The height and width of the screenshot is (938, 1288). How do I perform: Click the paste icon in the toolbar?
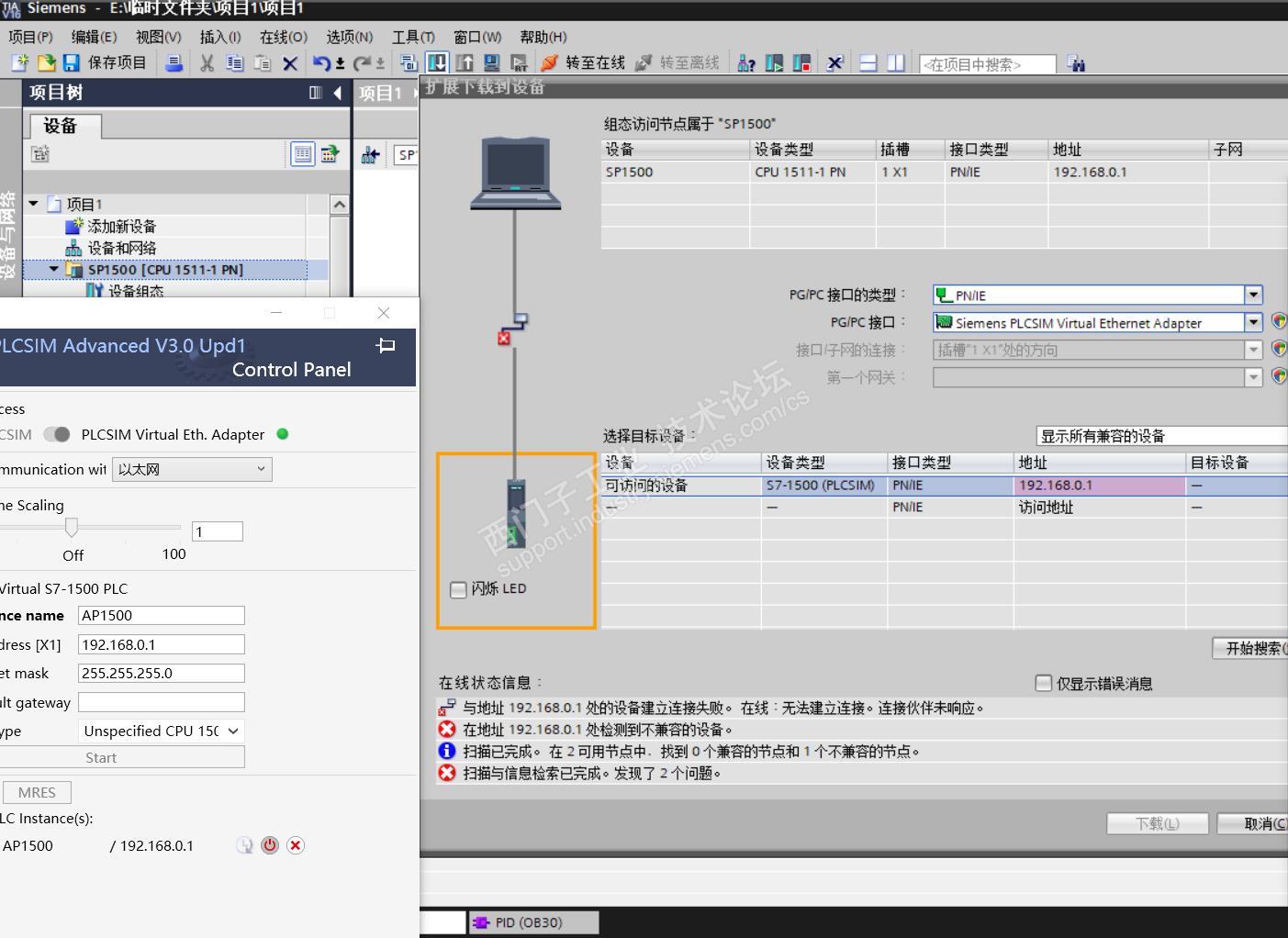pyautogui.click(x=263, y=62)
